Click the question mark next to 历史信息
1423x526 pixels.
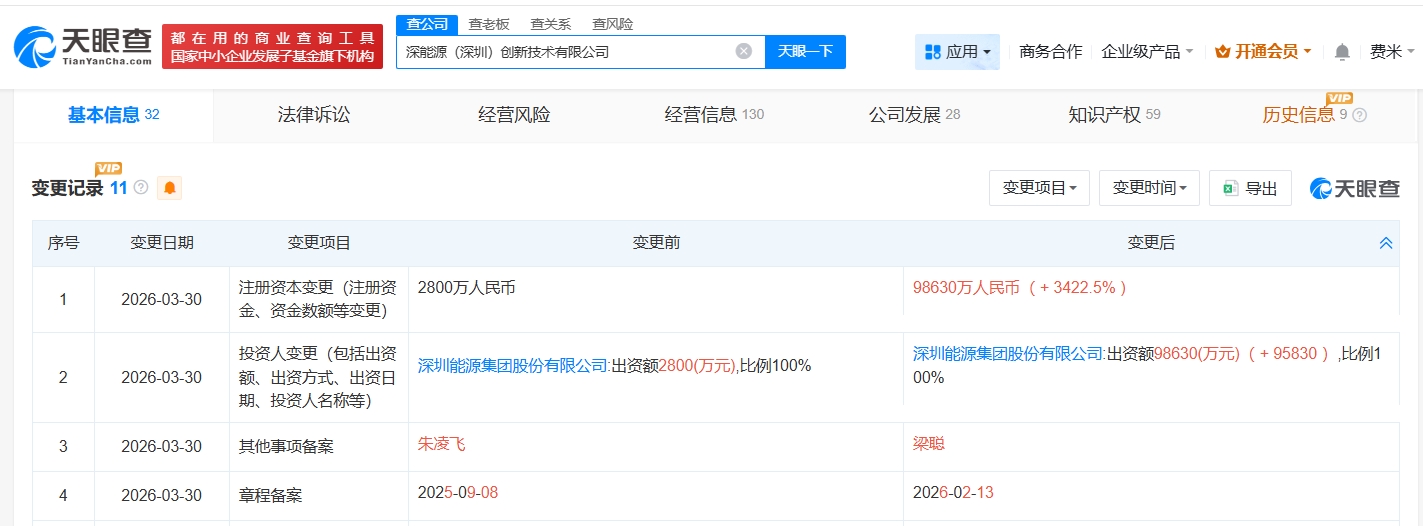coord(1359,115)
